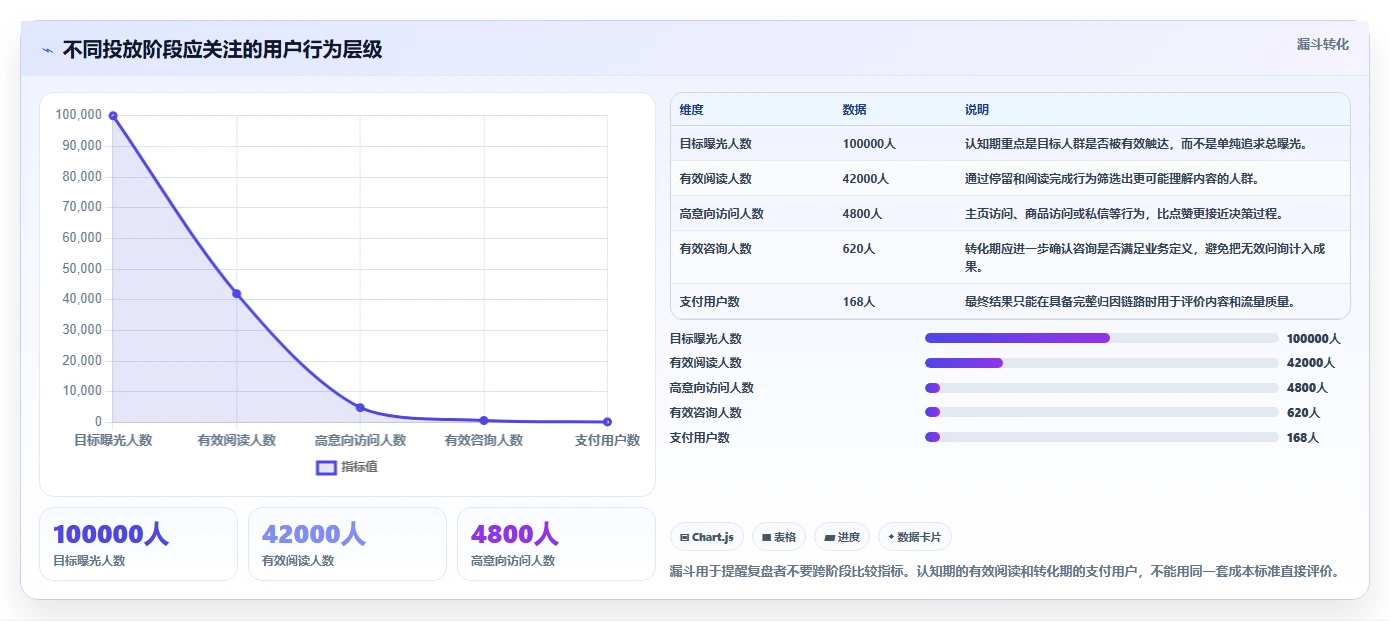Screen dimensions: 1390x621
Task: Click the 42000人 data card
Action: tap(347, 544)
